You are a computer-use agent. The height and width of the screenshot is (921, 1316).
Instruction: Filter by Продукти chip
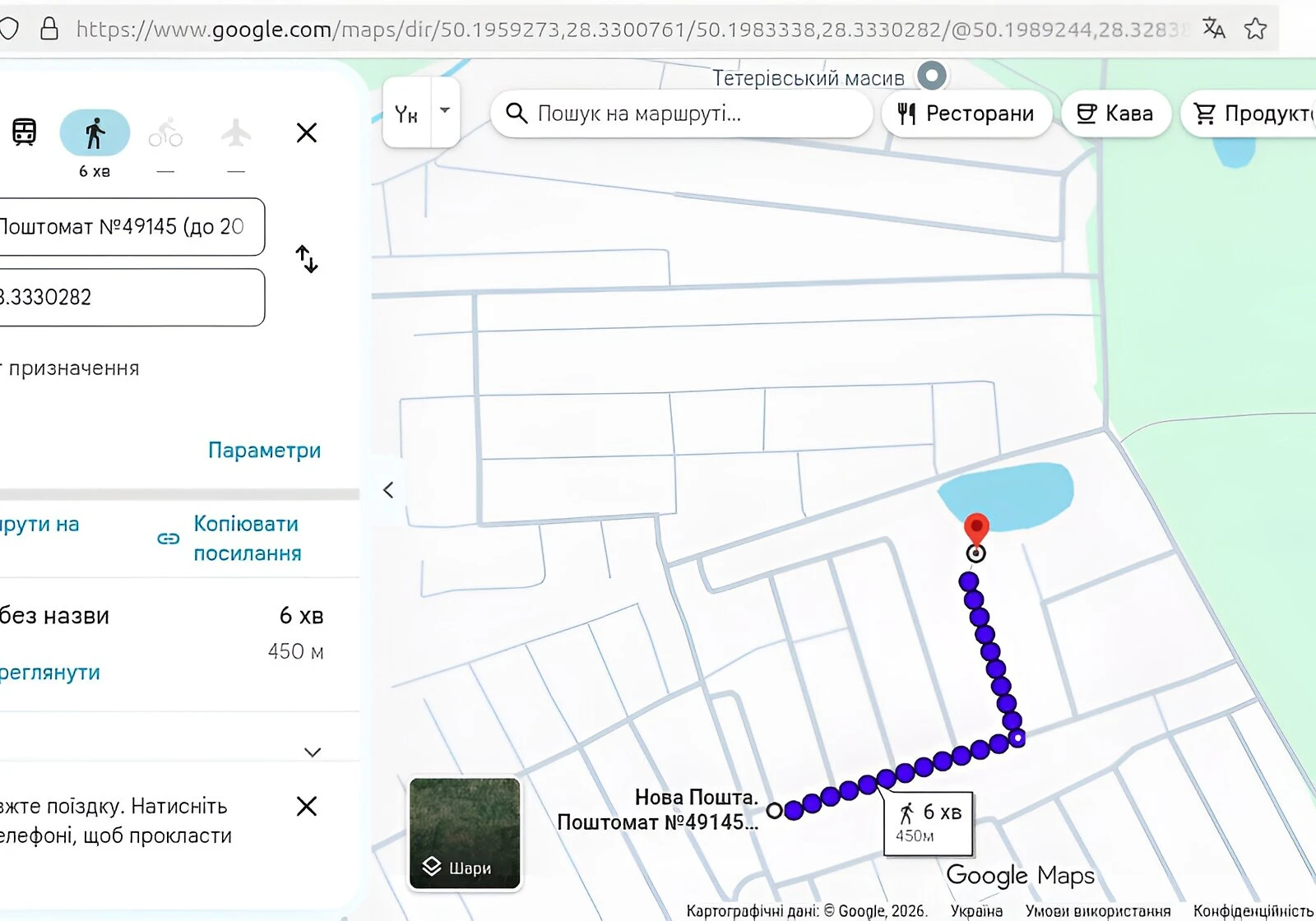click(x=1250, y=113)
